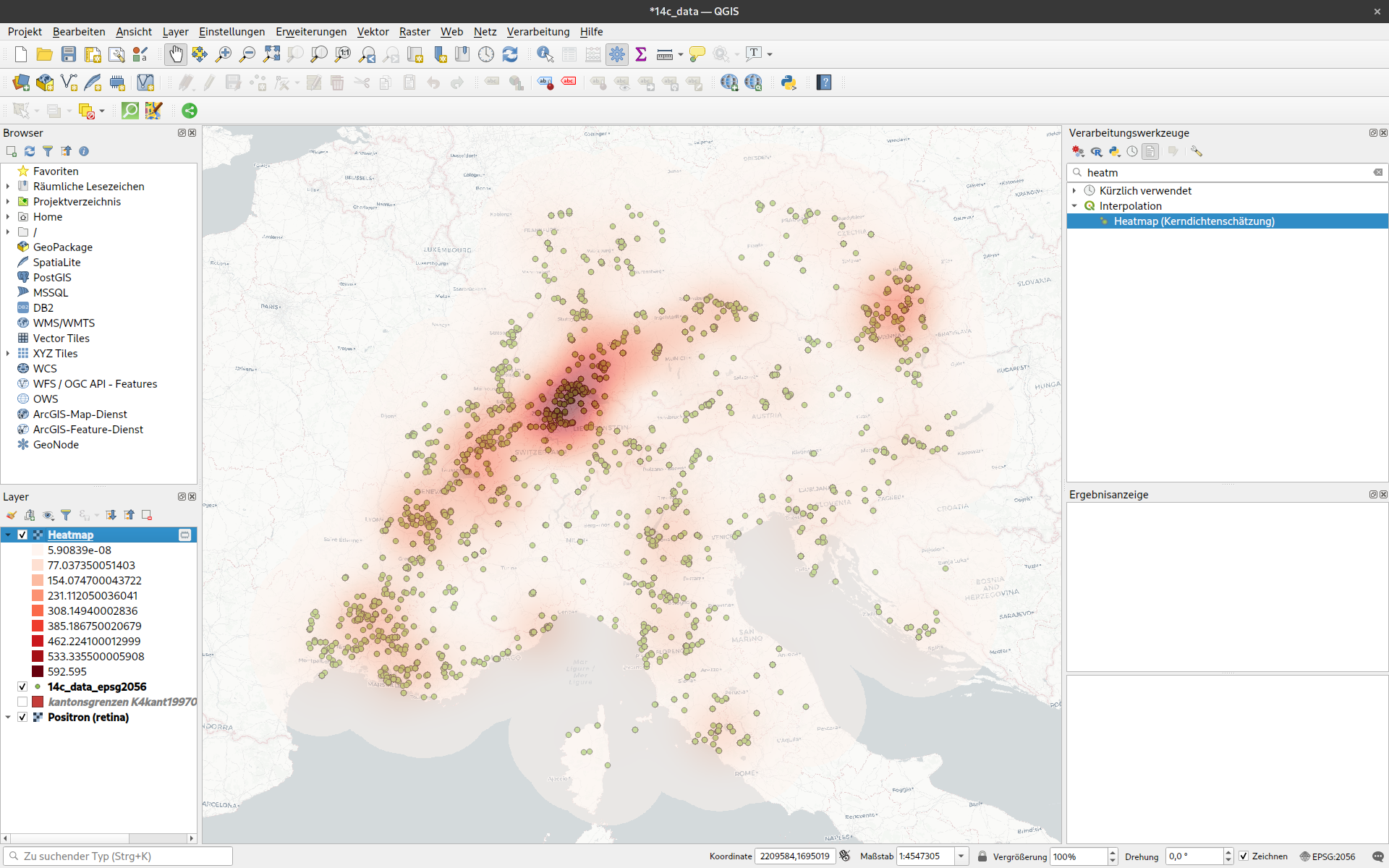Select the Pan Map tool

pos(175,53)
